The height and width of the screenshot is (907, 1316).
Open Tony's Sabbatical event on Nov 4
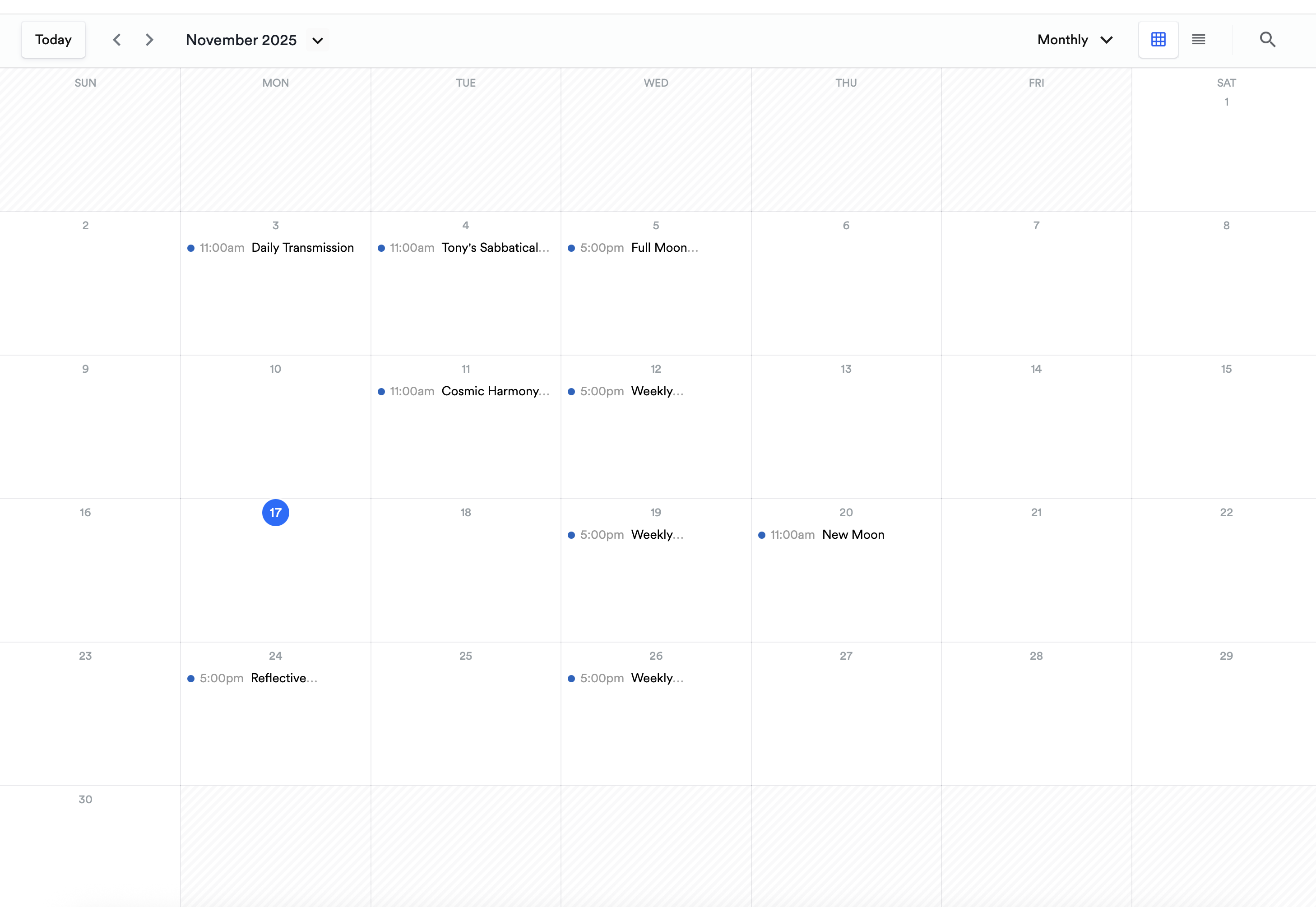494,248
